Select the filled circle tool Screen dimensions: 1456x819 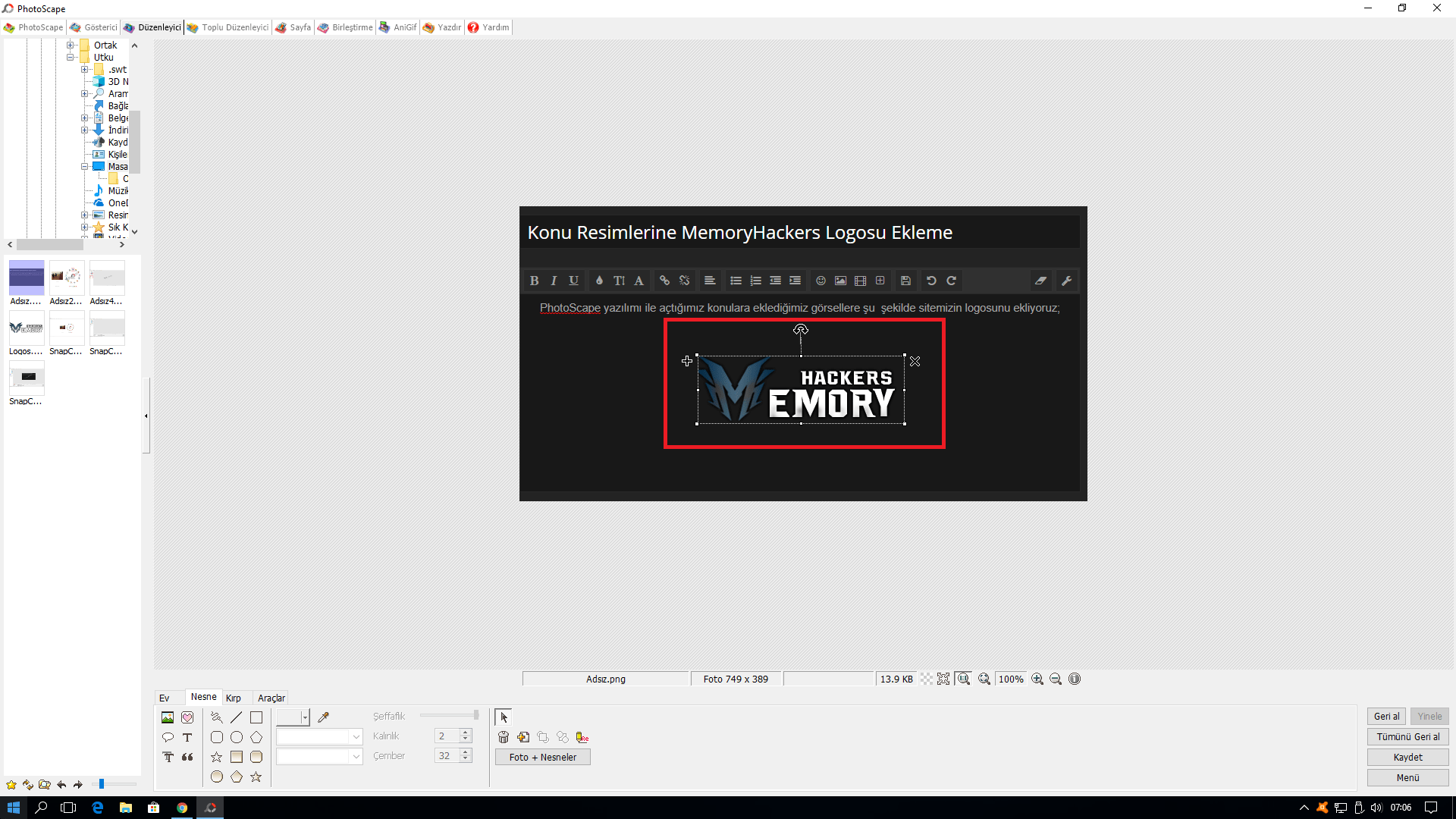coord(217,777)
